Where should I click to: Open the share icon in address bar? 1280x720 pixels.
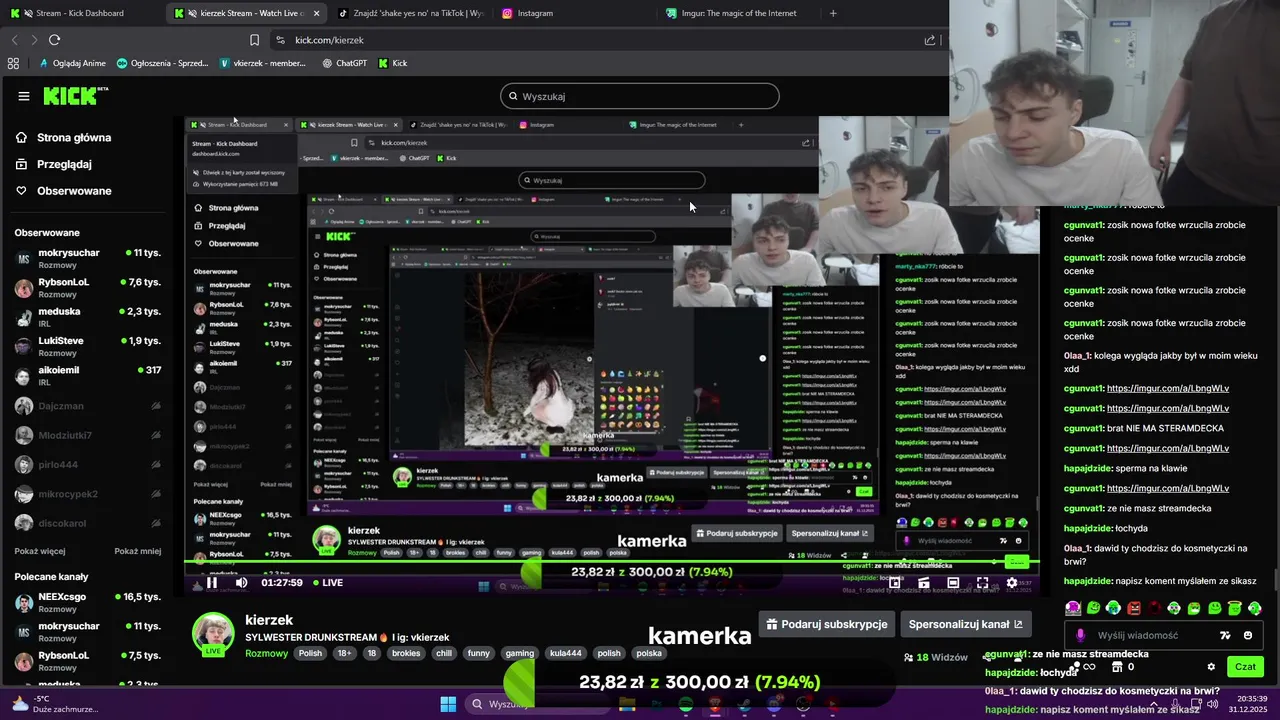point(930,40)
